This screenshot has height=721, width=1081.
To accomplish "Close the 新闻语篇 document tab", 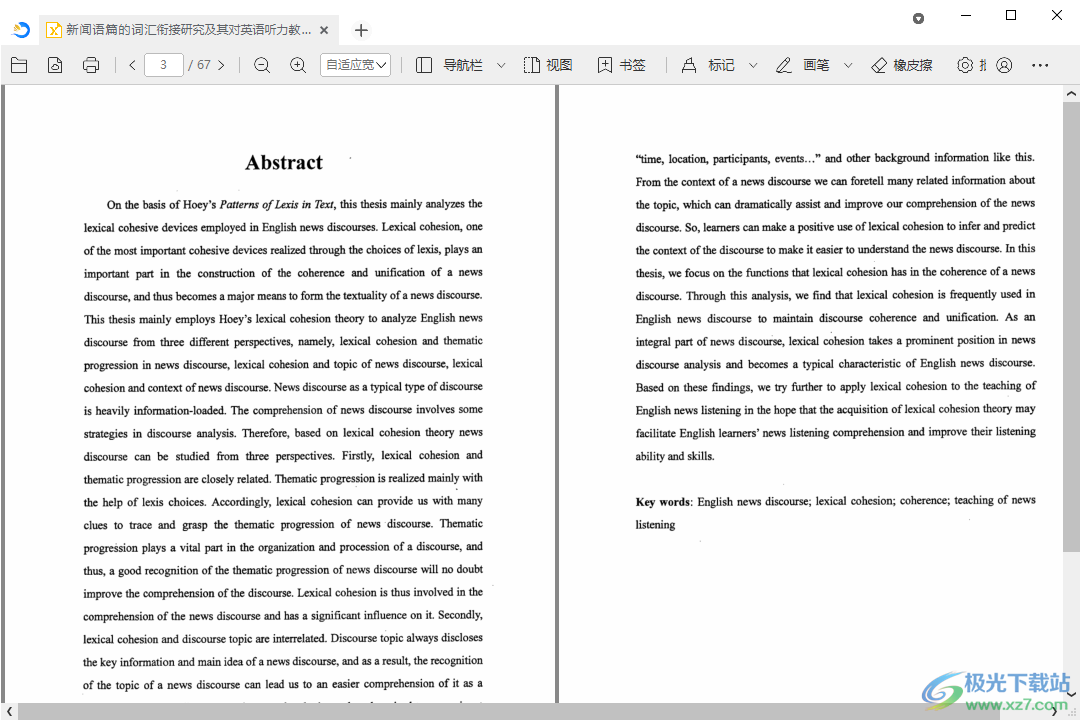I will pyautogui.click(x=324, y=30).
